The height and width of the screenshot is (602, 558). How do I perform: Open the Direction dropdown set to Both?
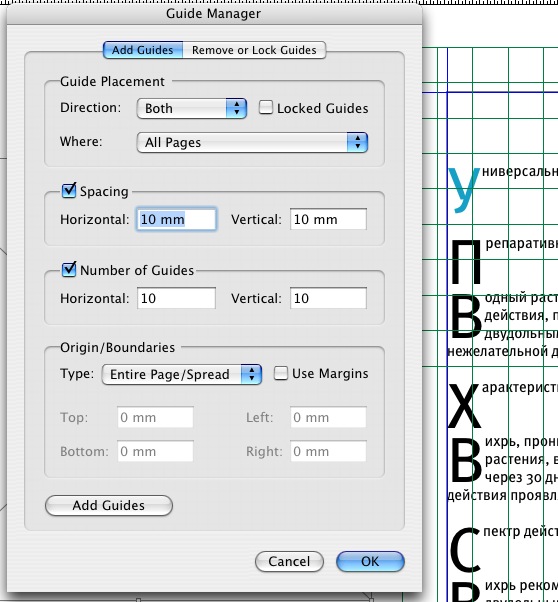[x=191, y=108]
